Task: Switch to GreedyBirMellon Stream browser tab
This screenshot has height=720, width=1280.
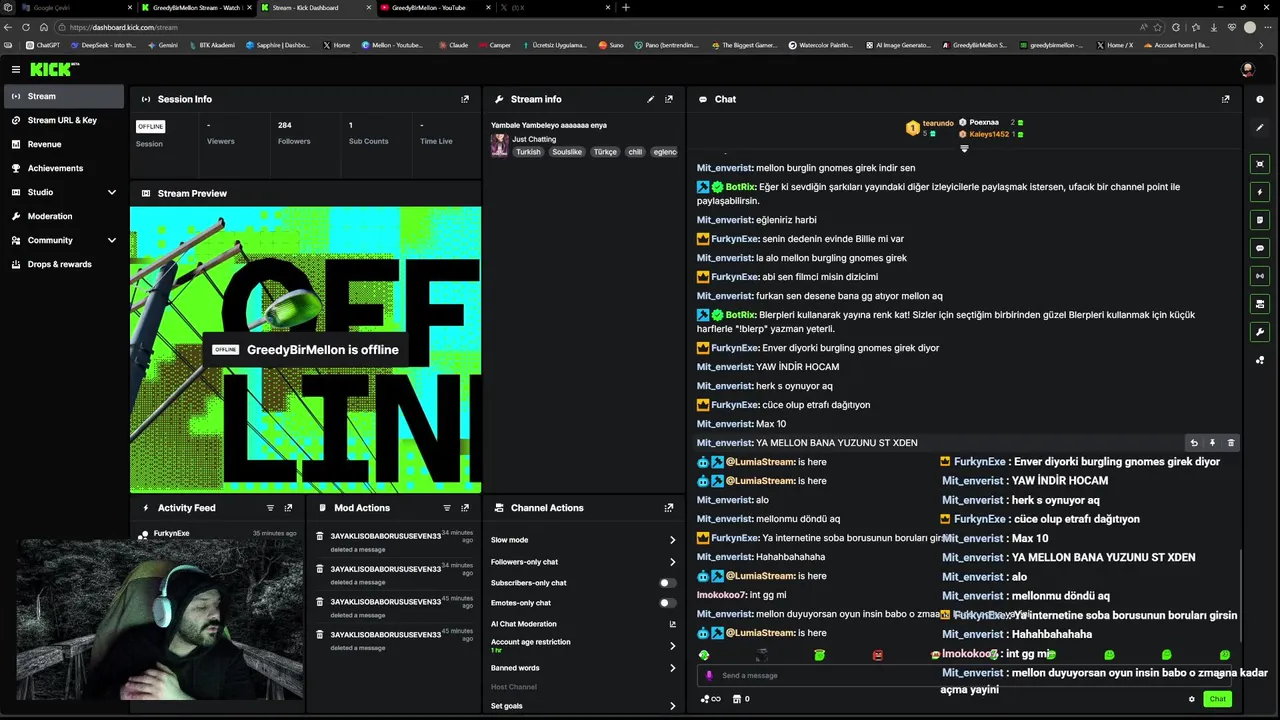Action: (x=195, y=7)
